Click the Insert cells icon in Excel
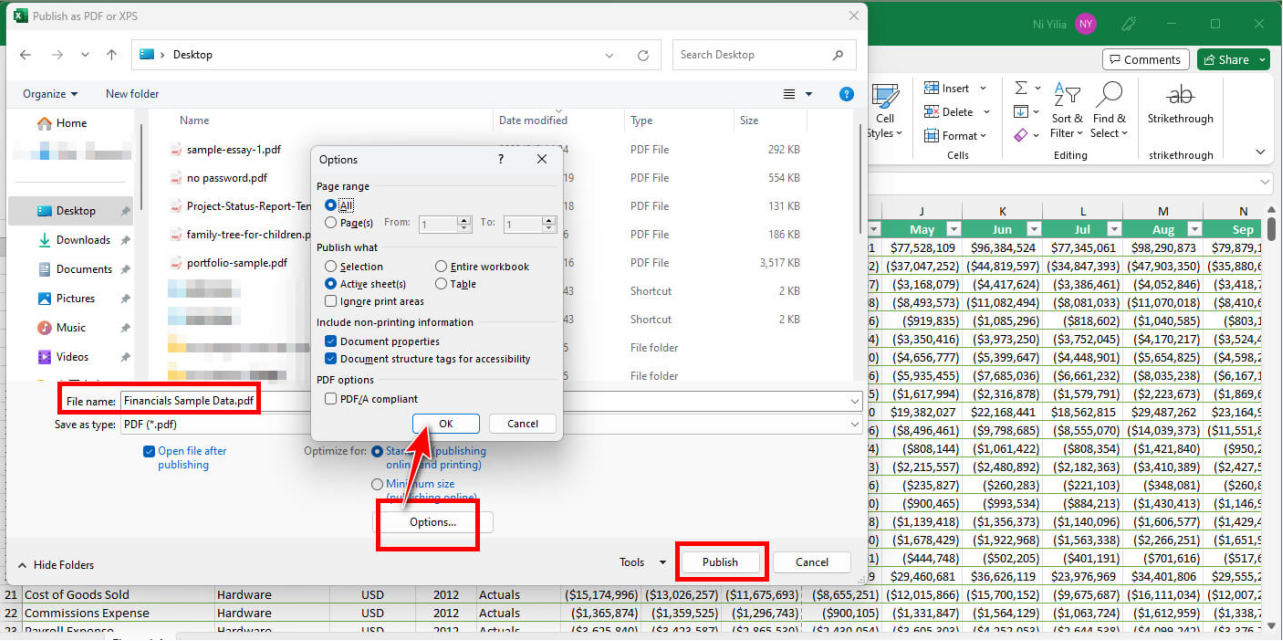This screenshot has width=1283, height=641. pyautogui.click(x=932, y=88)
